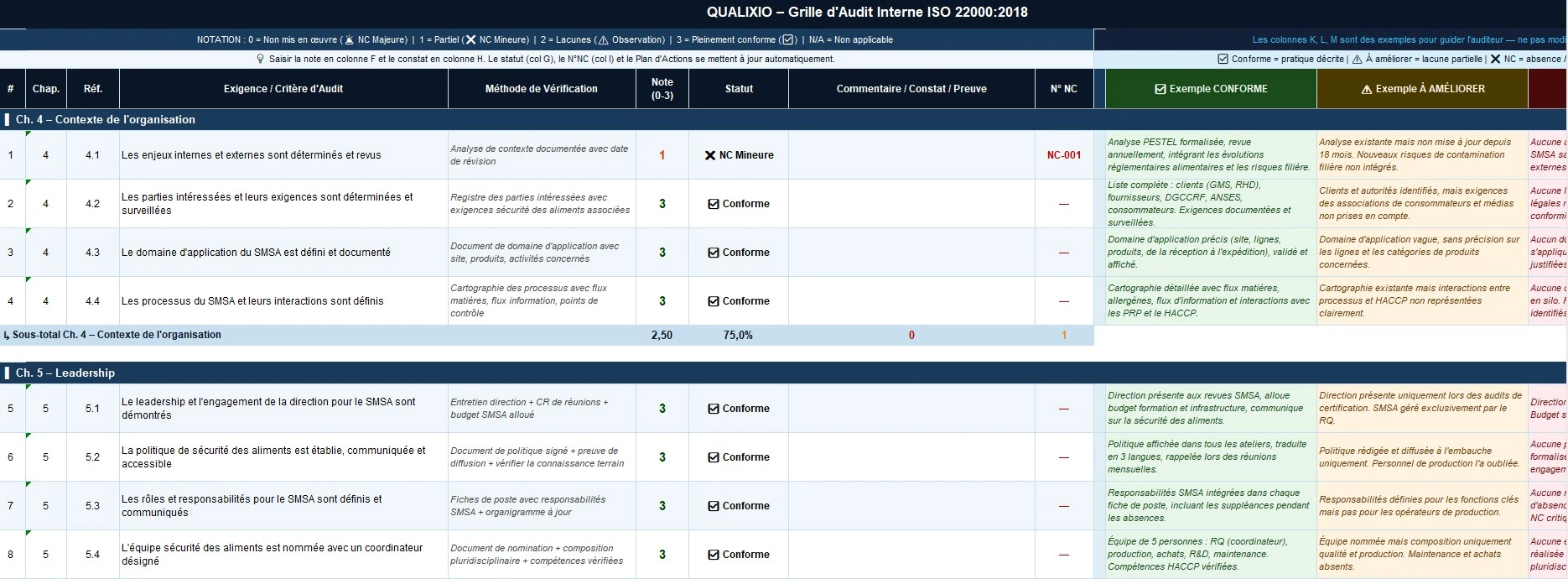
Task: Click the note '1' in row 4.1
Action: [x=662, y=155]
